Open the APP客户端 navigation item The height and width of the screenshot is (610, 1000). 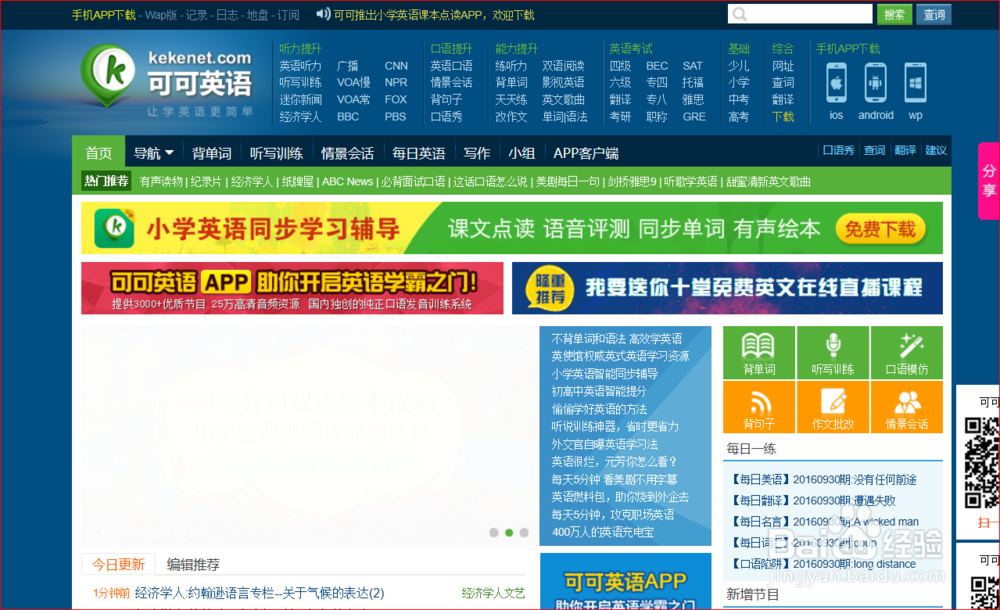(x=585, y=153)
